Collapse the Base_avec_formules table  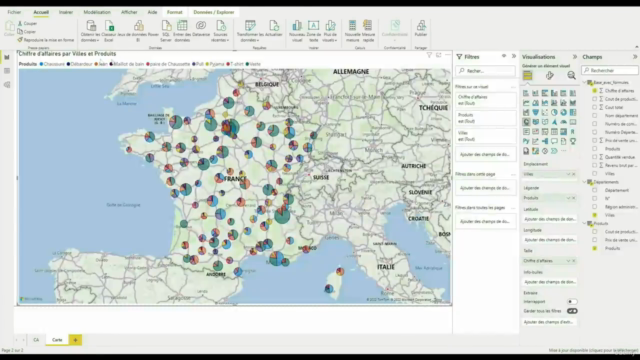[x=585, y=82]
